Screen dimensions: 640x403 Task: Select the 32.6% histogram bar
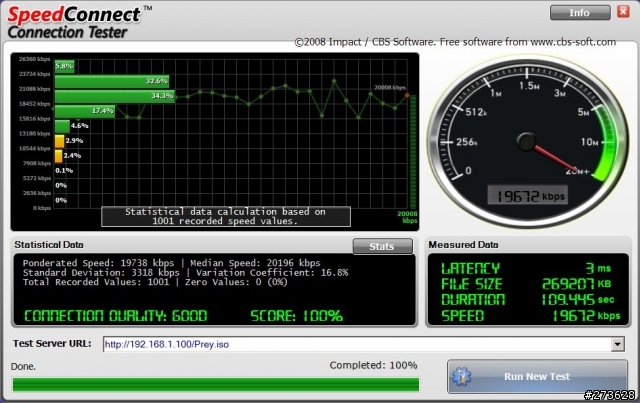(x=112, y=81)
